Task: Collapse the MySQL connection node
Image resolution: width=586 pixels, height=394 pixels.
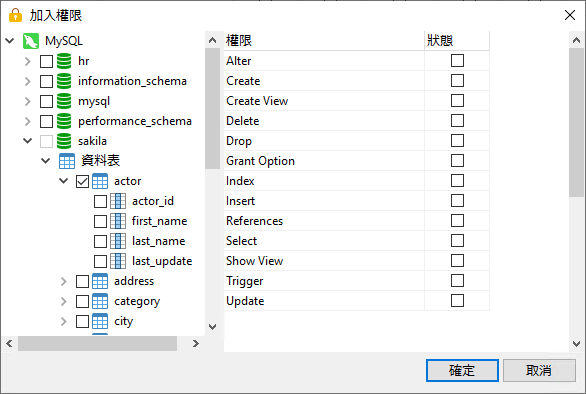Action: [x=10, y=41]
